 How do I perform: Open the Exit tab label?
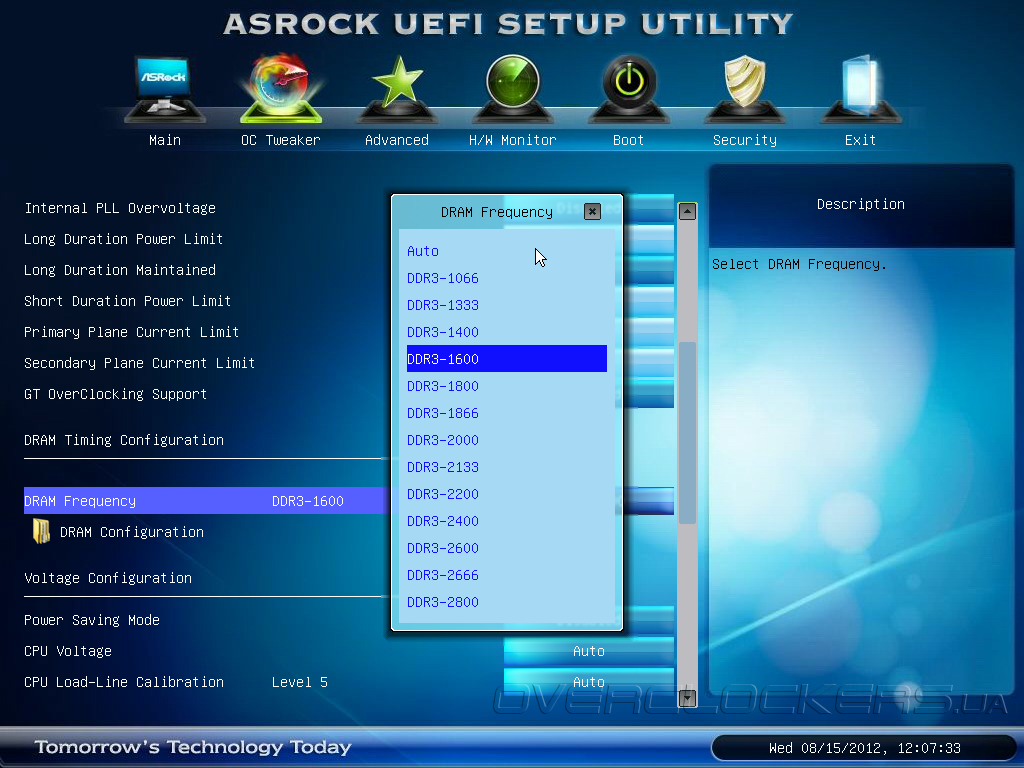[861, 140]
